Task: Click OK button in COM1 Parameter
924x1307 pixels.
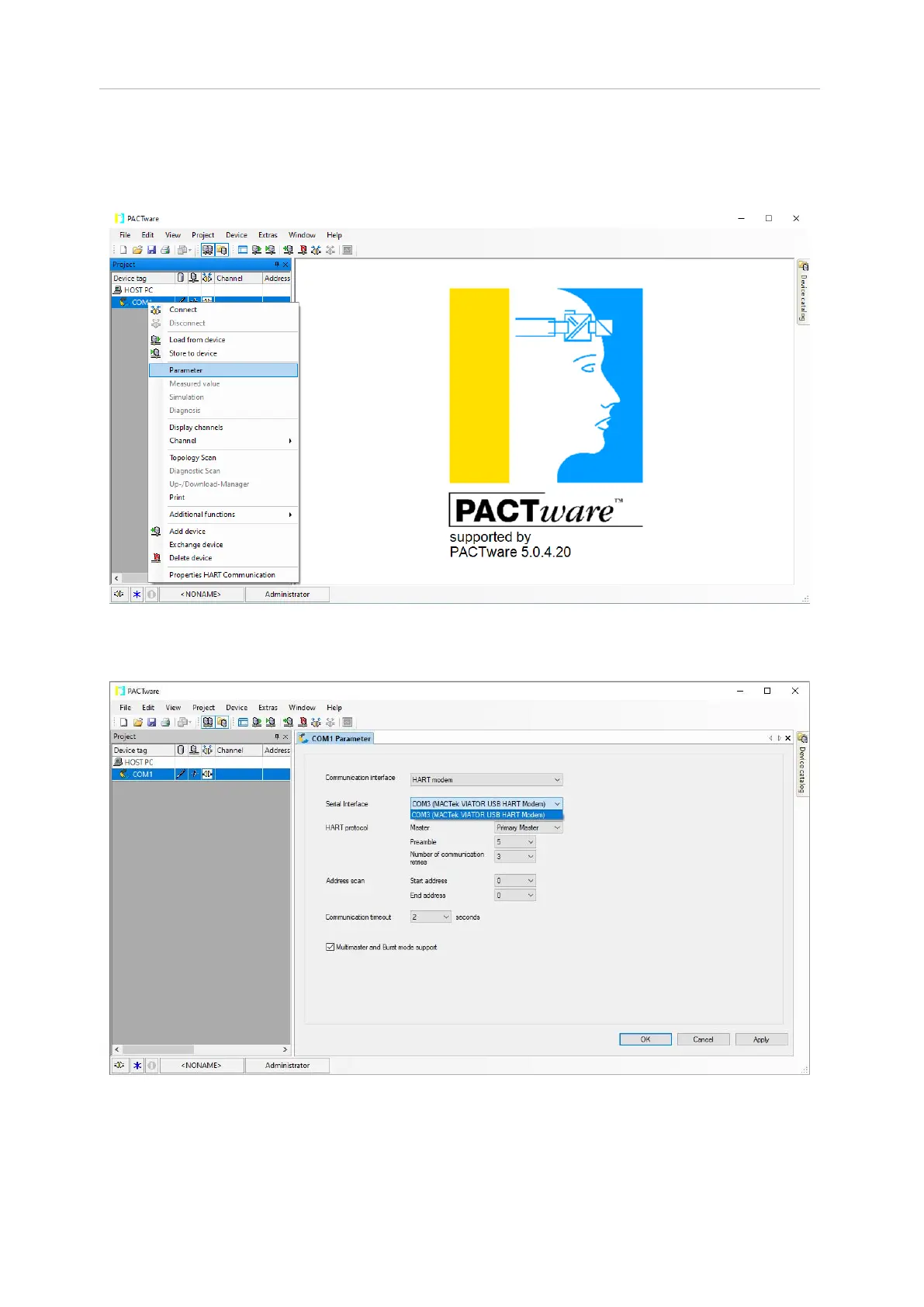Action: click(645, 1039)
